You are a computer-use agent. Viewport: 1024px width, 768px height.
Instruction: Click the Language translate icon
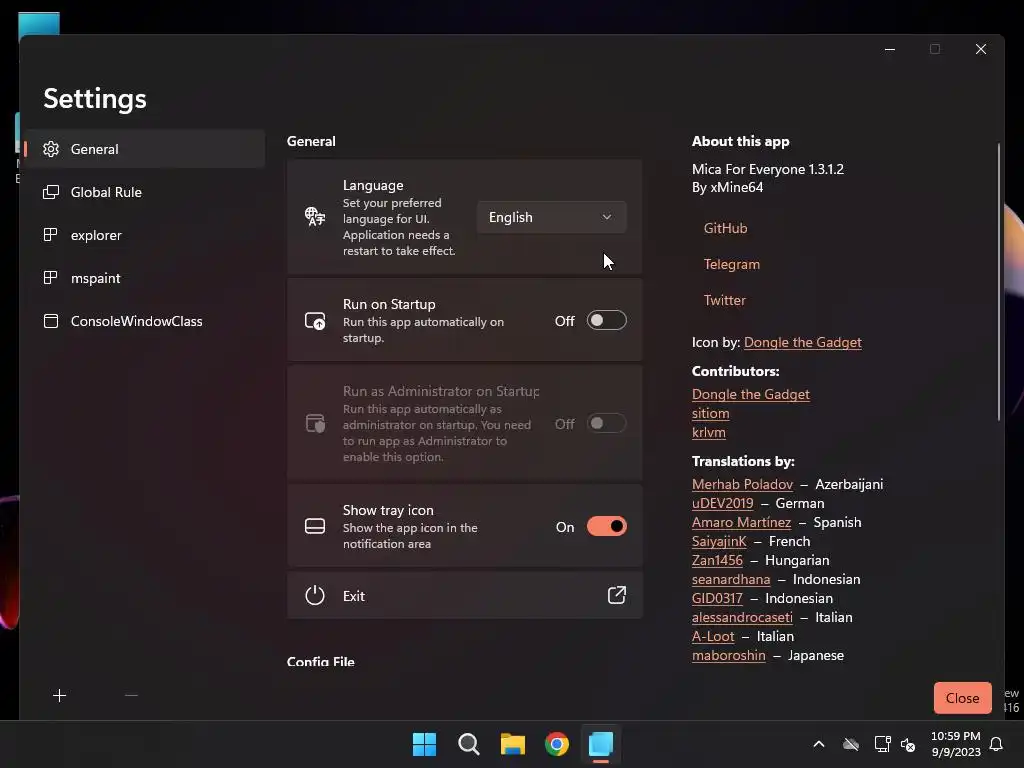click(315, 216)
